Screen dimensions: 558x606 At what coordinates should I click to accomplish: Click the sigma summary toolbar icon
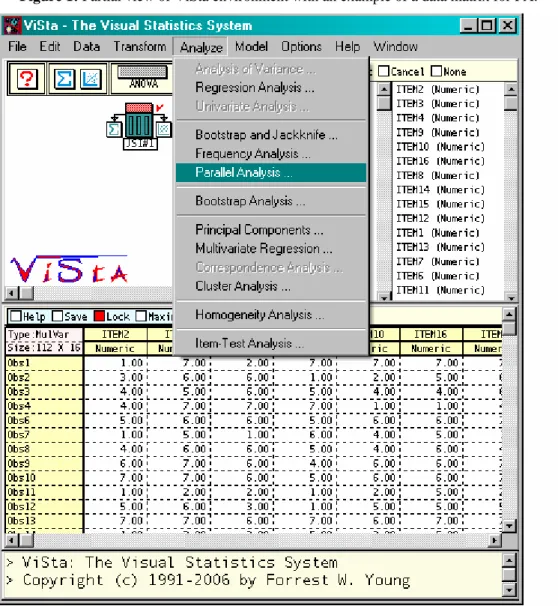click(x=64, y=79)
